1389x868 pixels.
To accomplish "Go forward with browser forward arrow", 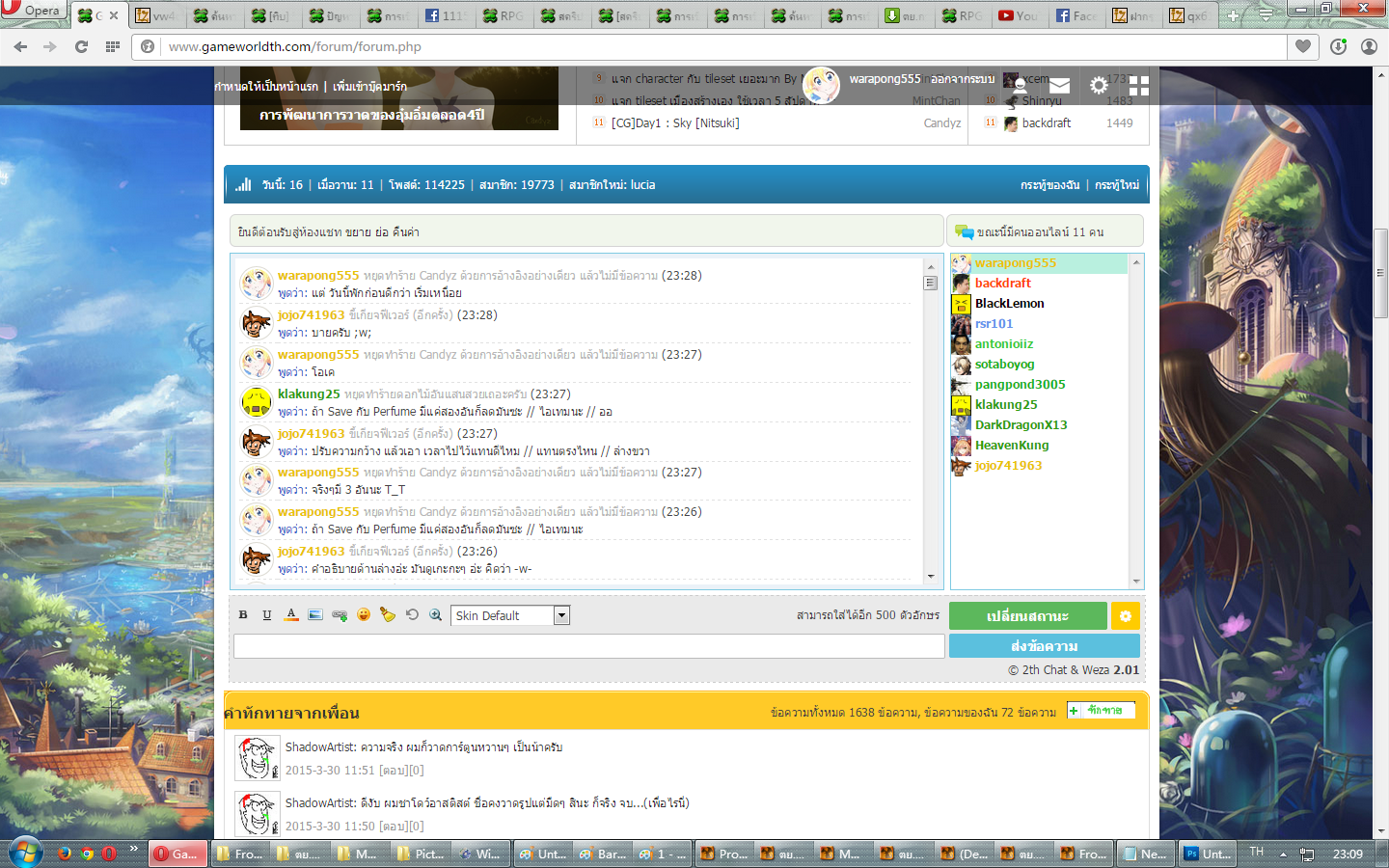I will 50,46.
